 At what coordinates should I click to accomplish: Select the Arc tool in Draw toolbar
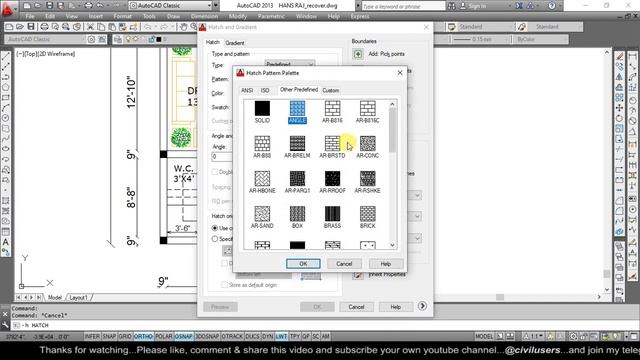pyautogui.click(x=6, y=108)
